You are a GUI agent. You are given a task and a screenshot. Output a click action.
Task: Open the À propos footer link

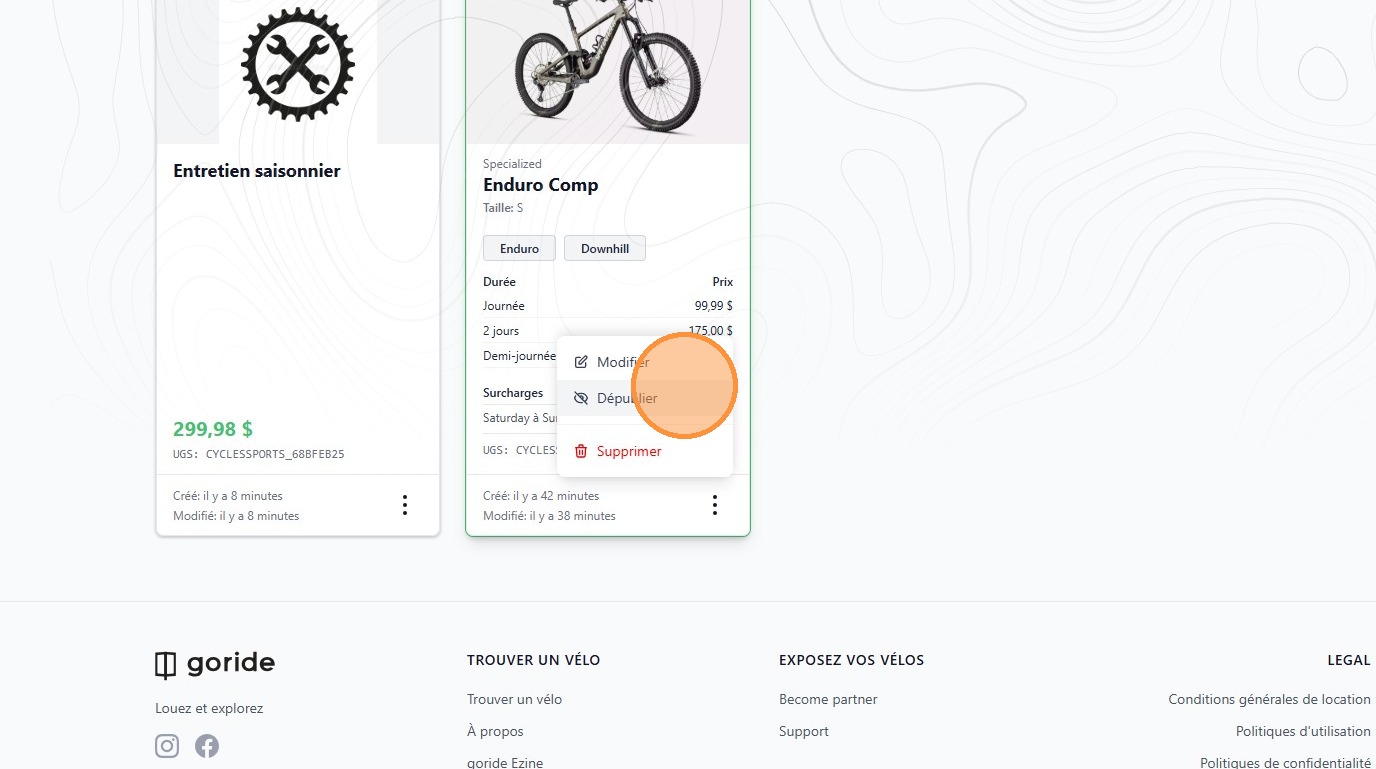pos(495,731)
